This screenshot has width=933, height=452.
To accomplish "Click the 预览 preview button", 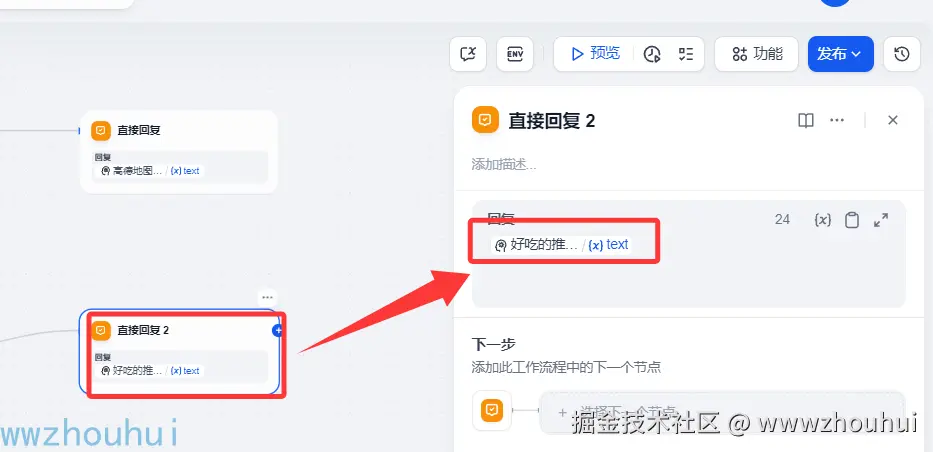I will tap(595, 54).
